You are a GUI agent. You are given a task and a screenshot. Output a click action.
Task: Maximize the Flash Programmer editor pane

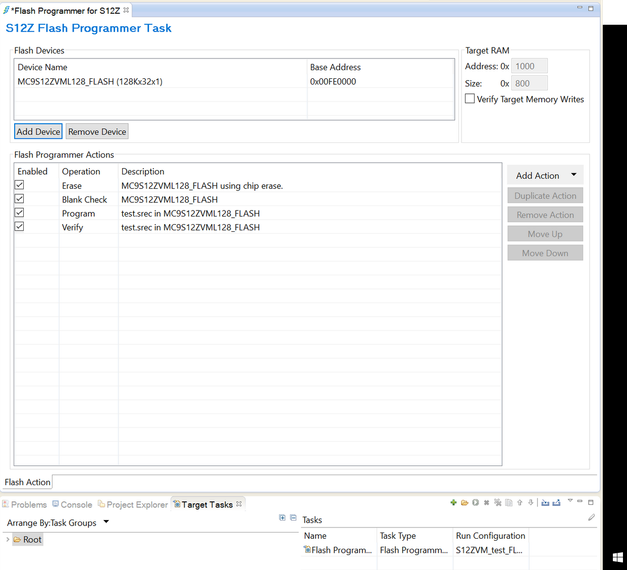click(591, 8)
